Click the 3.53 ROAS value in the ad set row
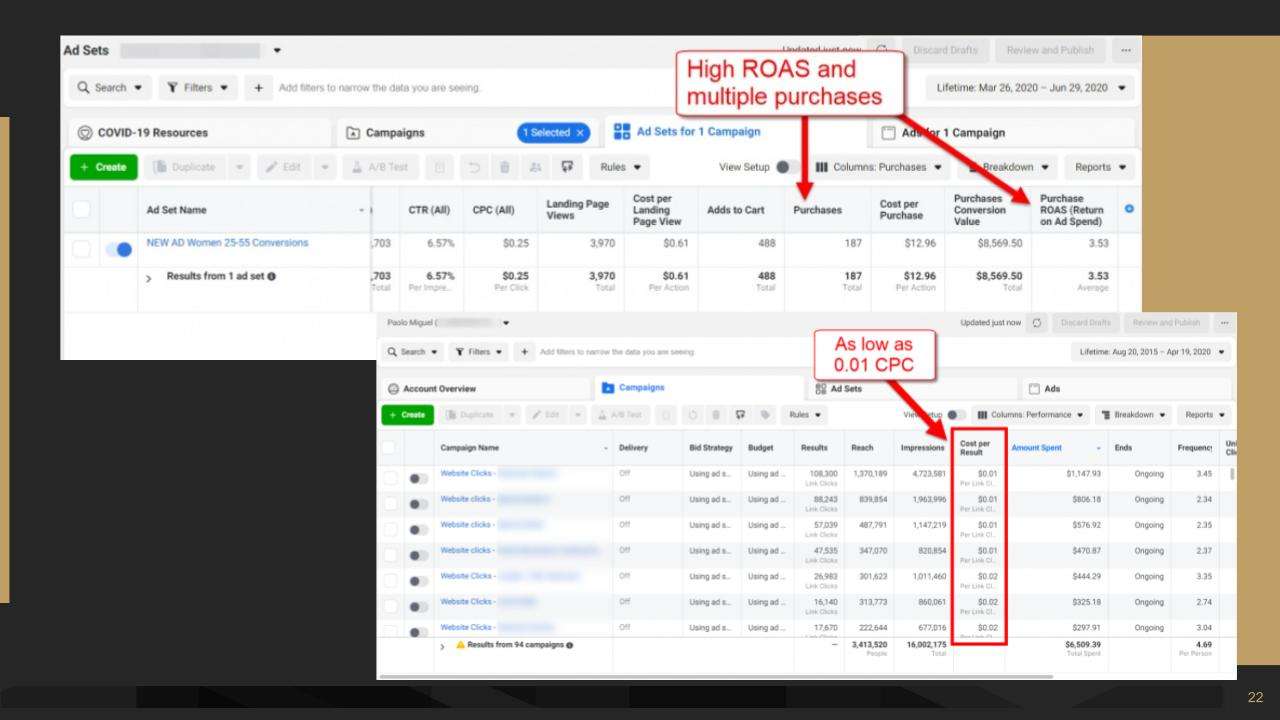Screen dimensions: 1280x720 pos(1097,243)
